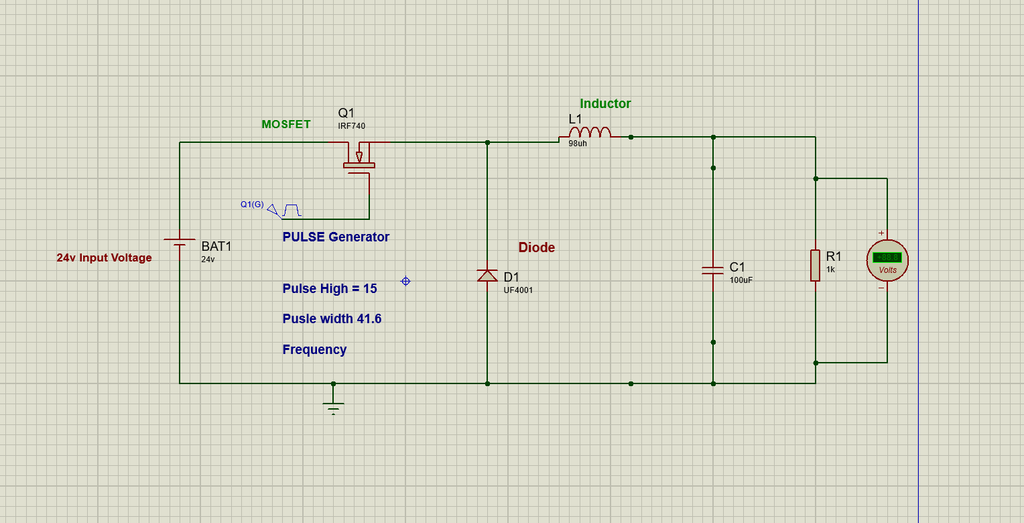Click the L1 reference label

click(x=575, y=119)
